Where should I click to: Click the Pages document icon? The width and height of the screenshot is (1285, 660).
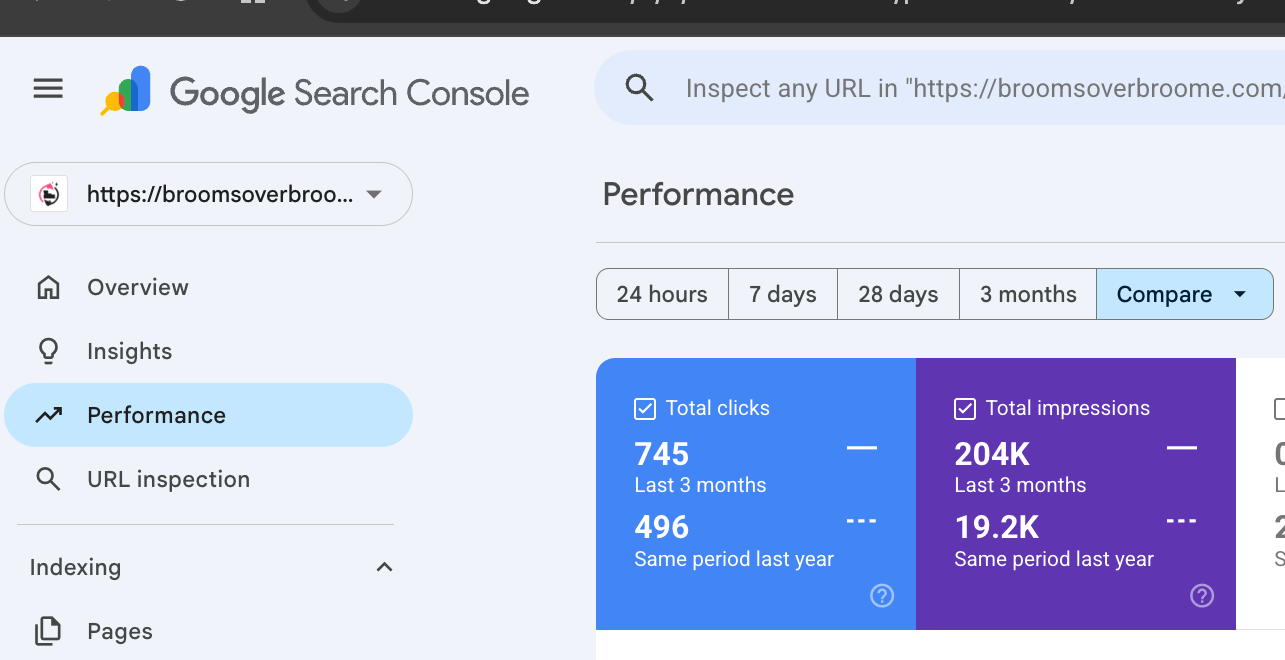pos(48,631)
